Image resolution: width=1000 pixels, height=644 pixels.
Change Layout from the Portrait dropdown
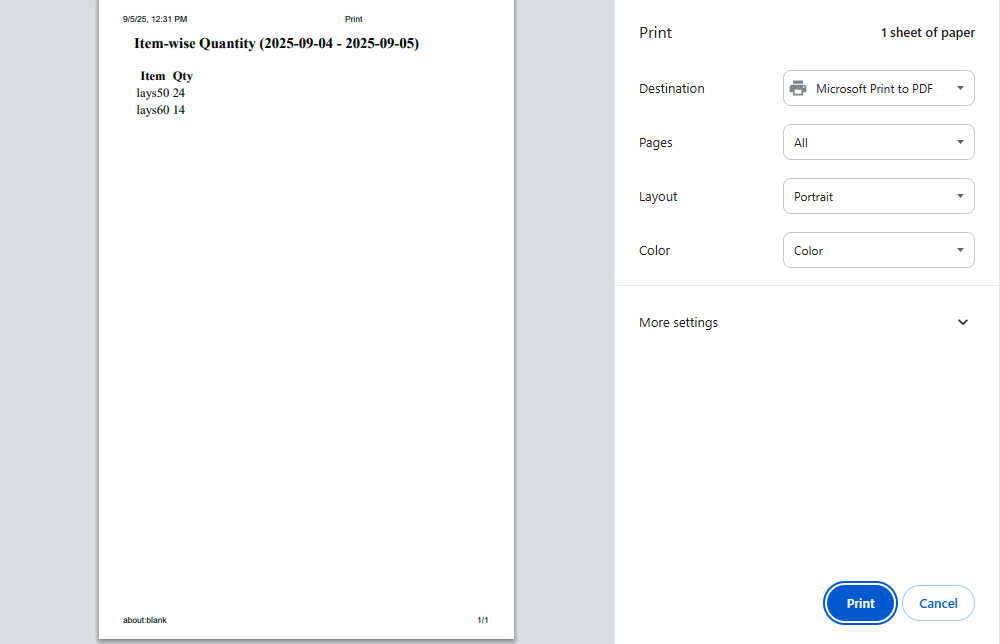click(878, 196)
